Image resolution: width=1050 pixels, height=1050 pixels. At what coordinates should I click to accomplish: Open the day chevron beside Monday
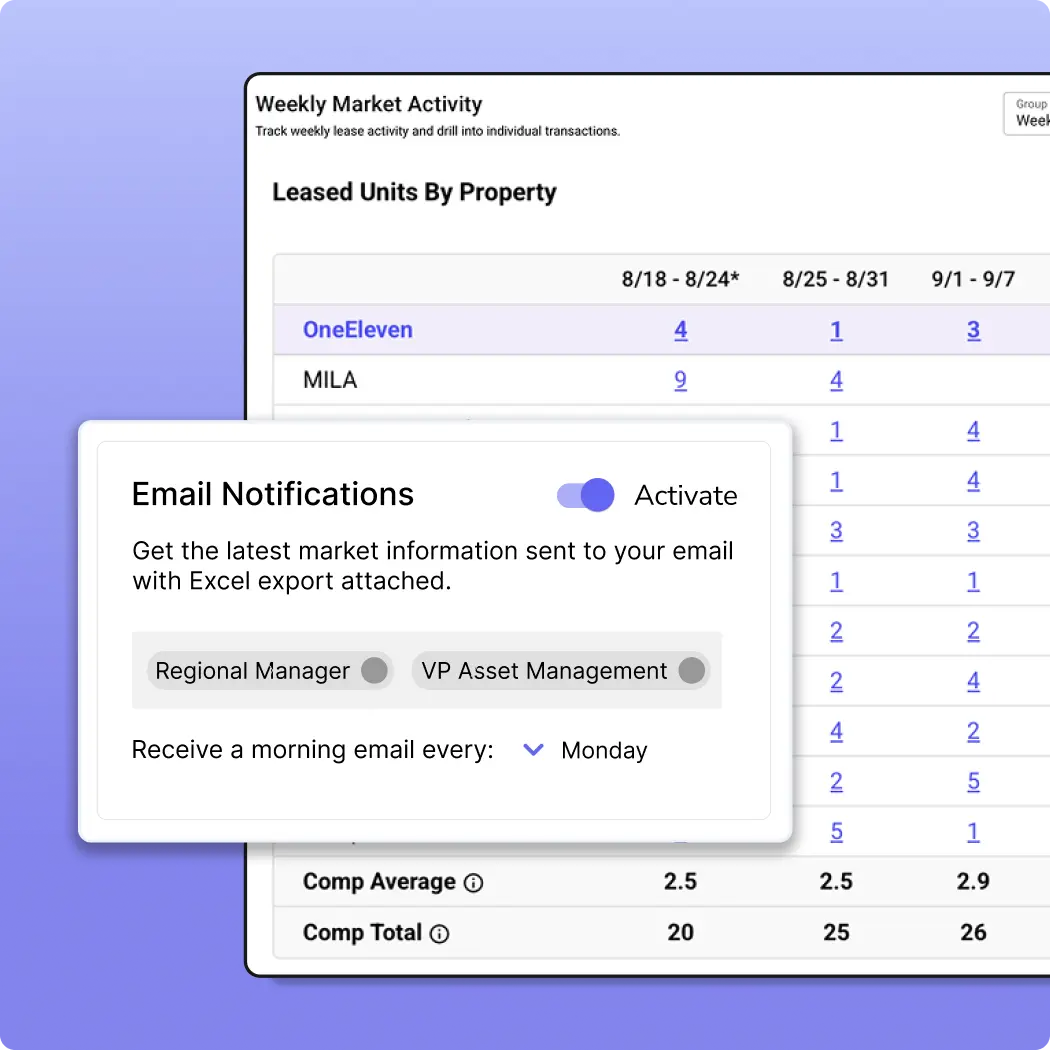(533, 749)
